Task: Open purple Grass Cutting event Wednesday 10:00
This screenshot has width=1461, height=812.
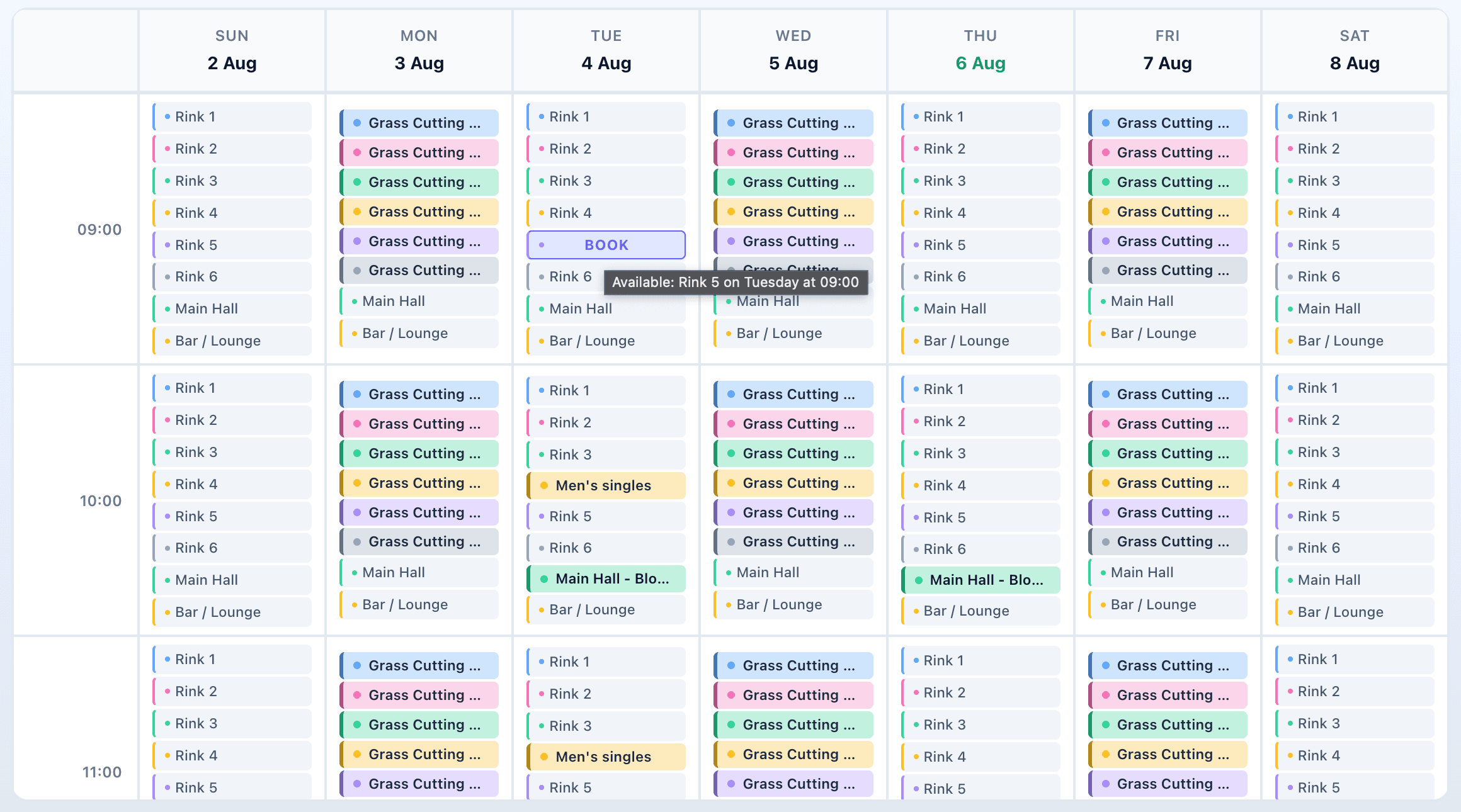Action: (x=793, y=512)
